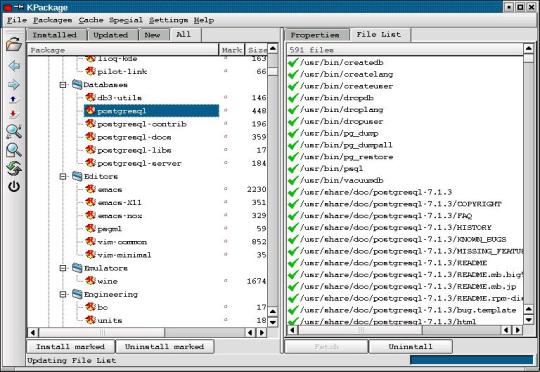Image resolution: width=540 pixels, height=372 pixels.
Task: Collapse the Engineering tree group
Action: 63,294
